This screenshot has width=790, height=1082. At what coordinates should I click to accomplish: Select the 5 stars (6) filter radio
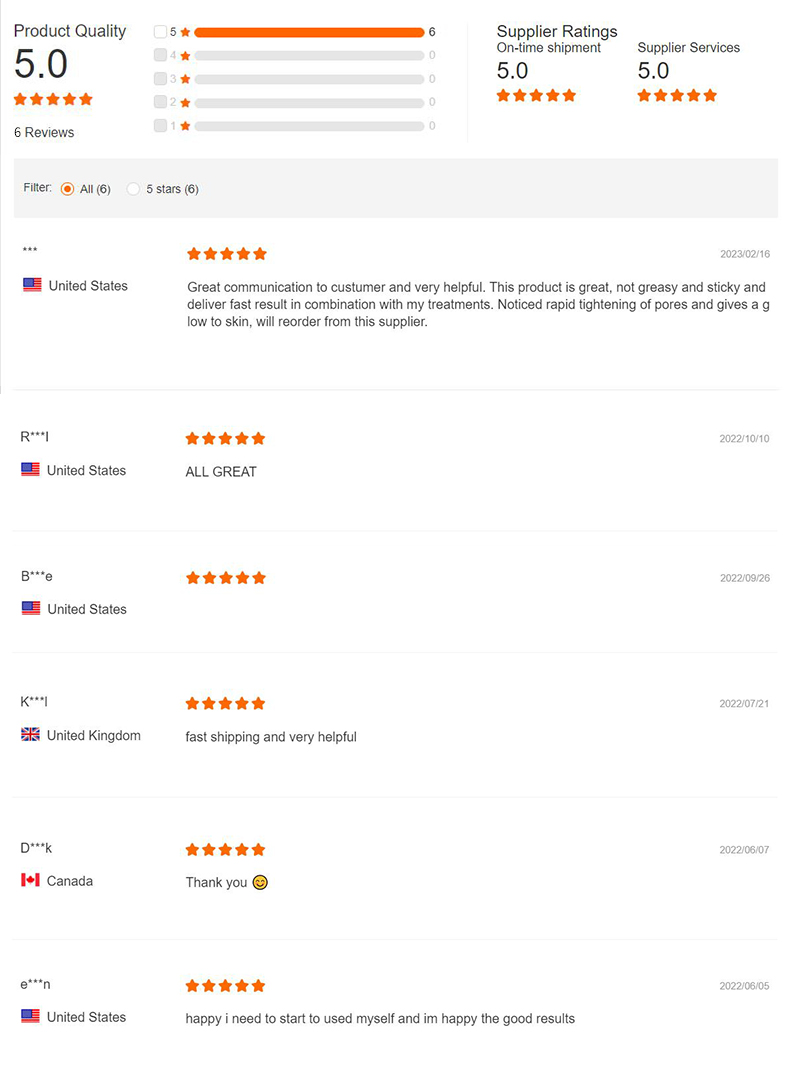coord(133,189)
